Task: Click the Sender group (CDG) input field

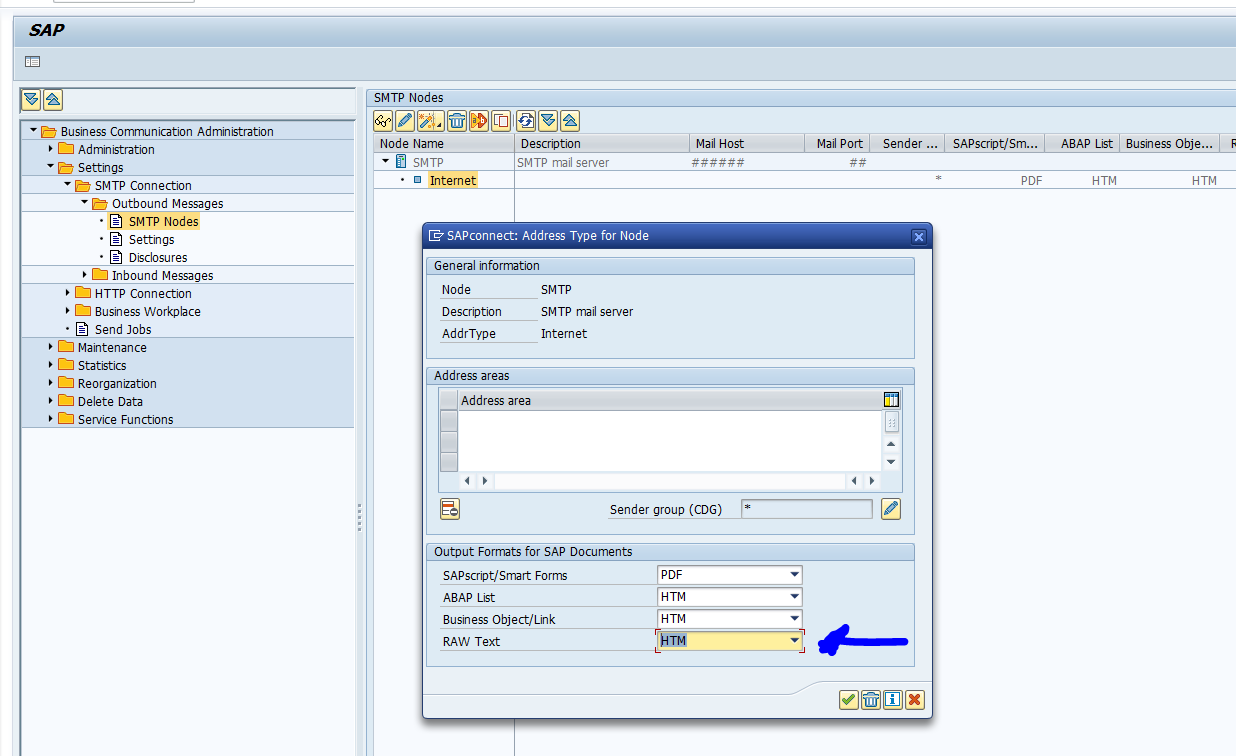Action: [x=806, y=509]
